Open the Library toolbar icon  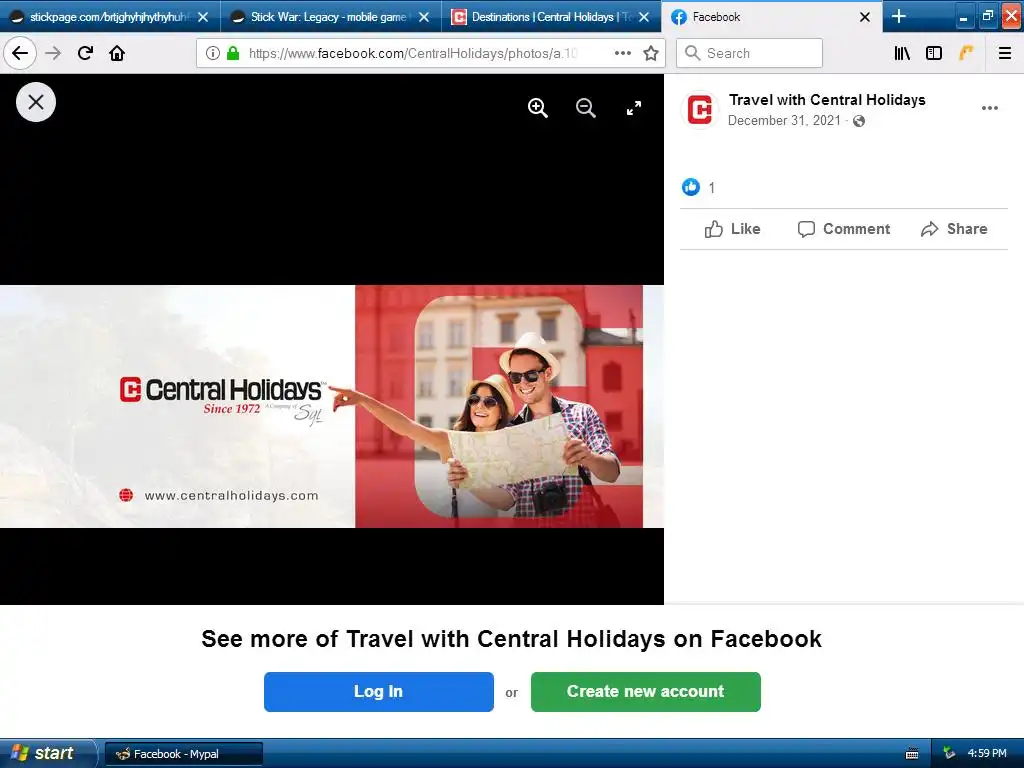pyautogui.click(x=902, y=53)
